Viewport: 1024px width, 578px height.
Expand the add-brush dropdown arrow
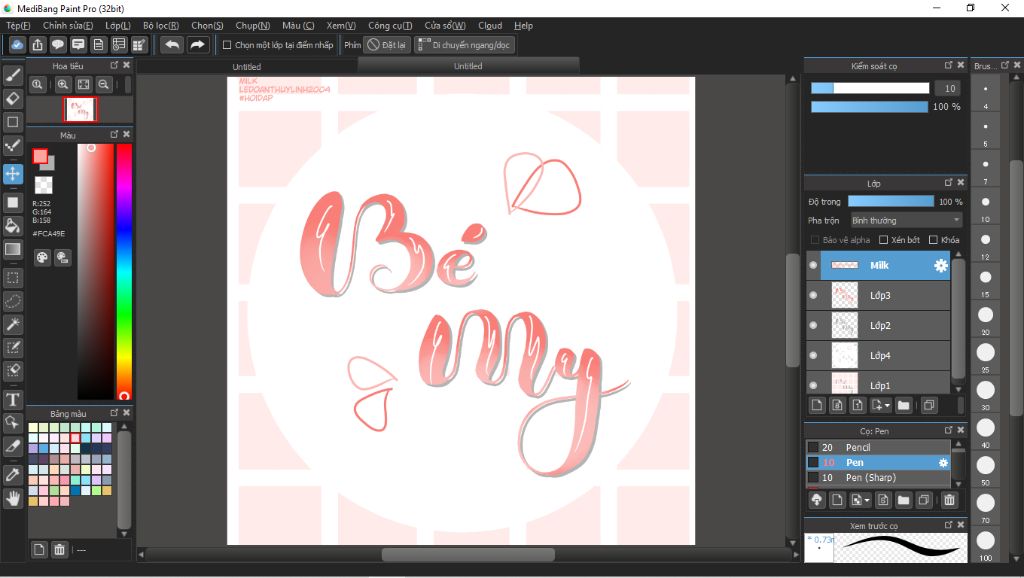point(867,500)
